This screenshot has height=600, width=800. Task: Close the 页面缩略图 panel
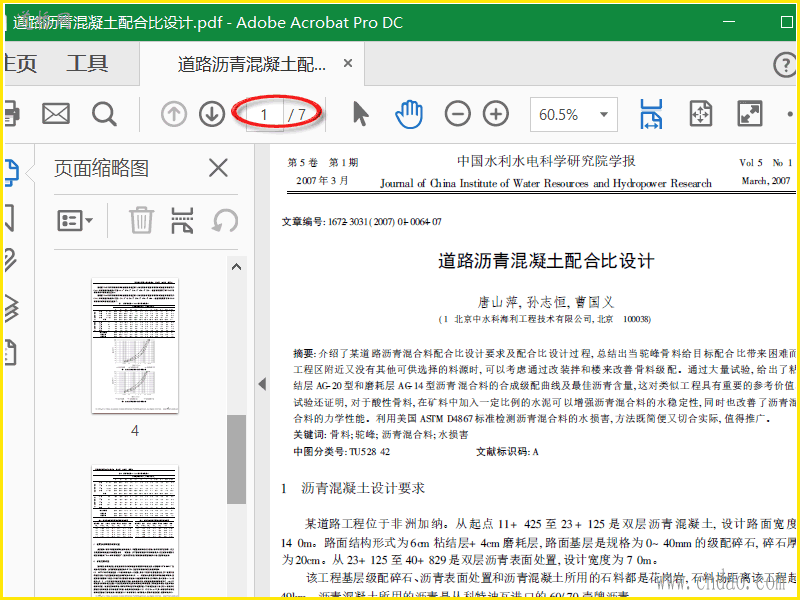coord(218,168)
